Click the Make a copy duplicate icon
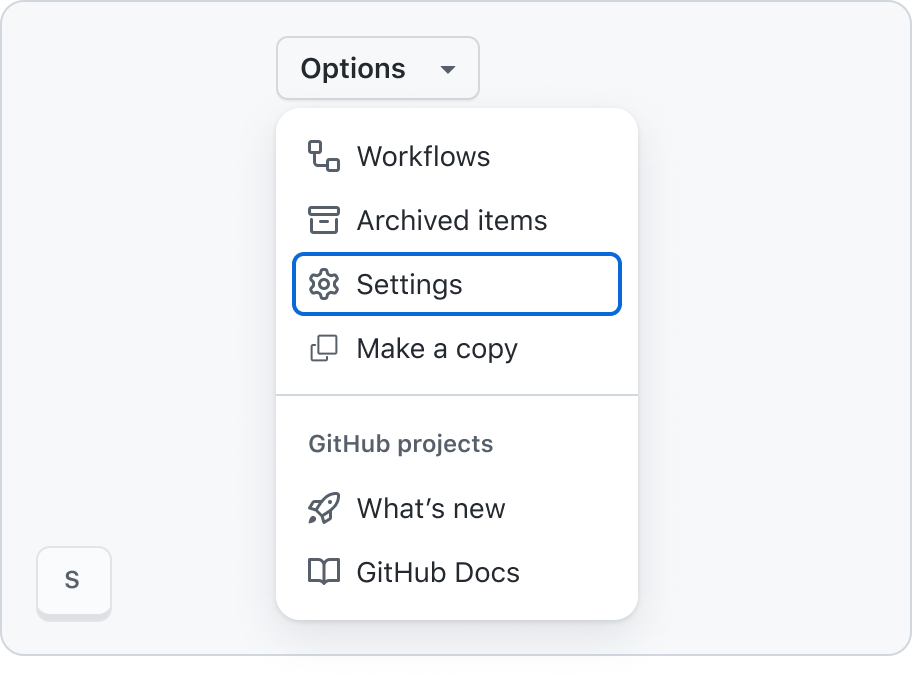 tap(323, 348)
